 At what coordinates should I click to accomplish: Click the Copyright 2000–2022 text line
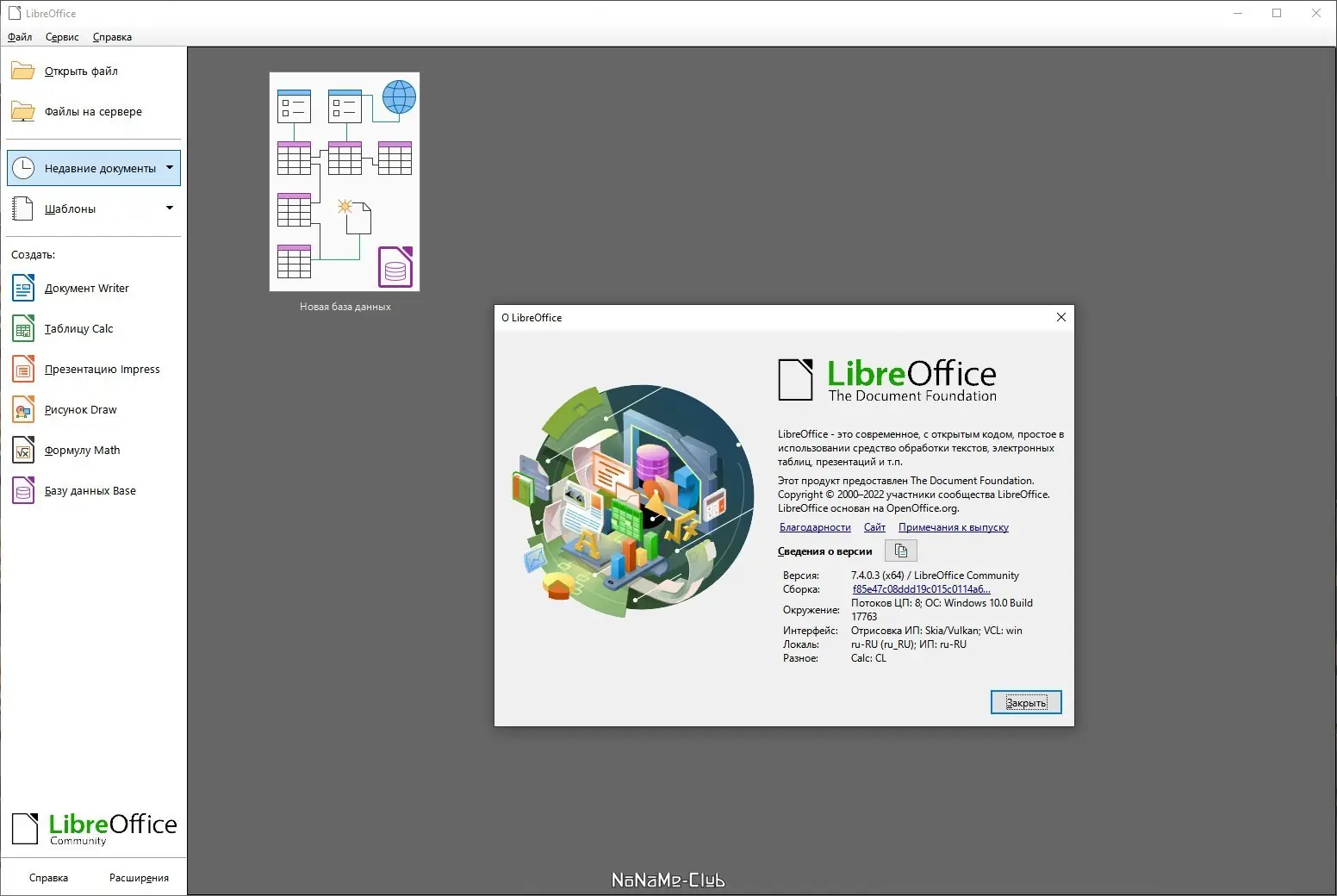click(x=914, y=495)
